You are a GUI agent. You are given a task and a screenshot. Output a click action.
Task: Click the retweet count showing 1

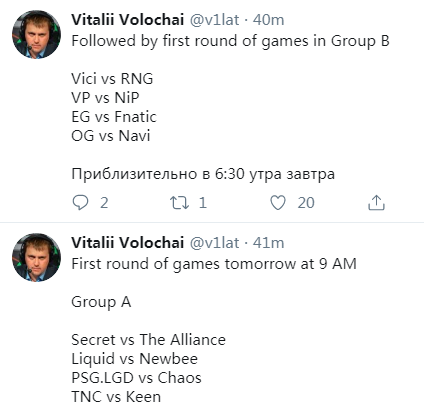pyautogui.click(x=203, y=203)
